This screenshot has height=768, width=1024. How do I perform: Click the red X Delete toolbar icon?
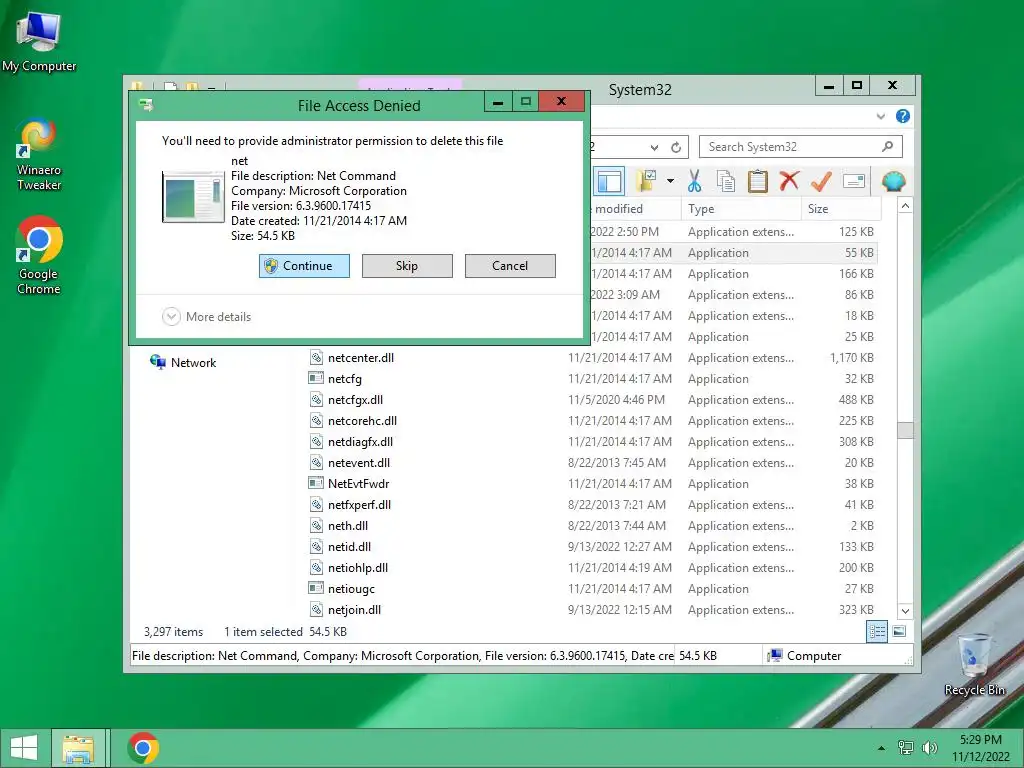coord(789,180)
